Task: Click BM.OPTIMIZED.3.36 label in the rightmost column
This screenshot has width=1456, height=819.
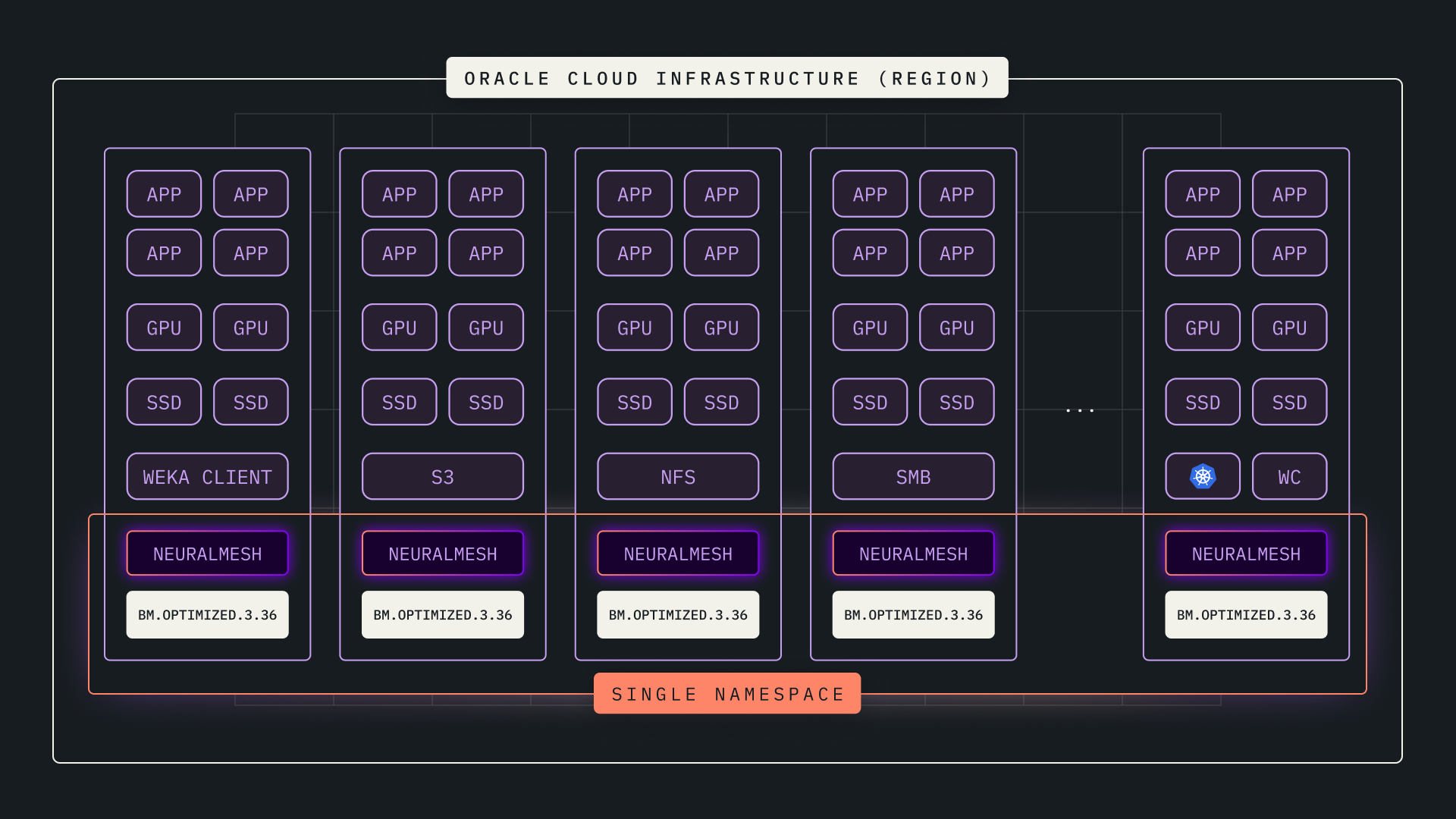Action: (1246, 614)
